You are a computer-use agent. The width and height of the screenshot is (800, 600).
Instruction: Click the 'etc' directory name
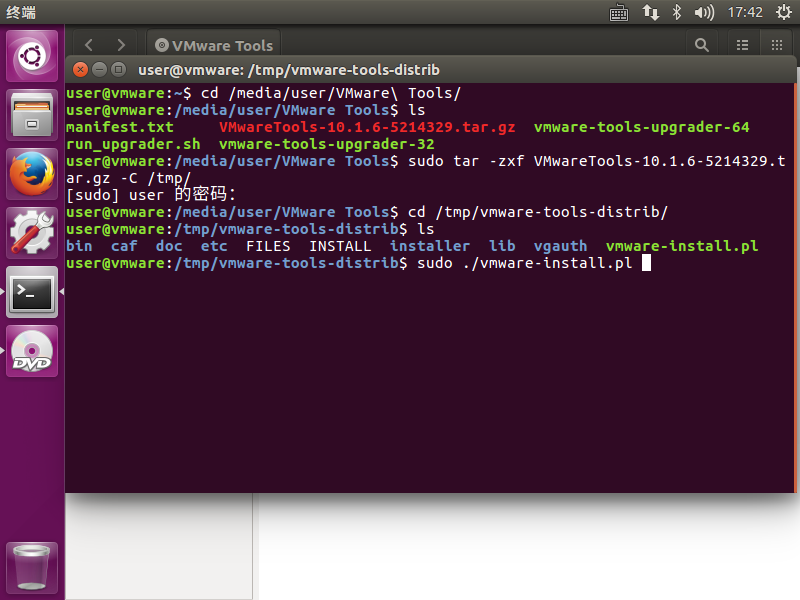tap(214, 246)
